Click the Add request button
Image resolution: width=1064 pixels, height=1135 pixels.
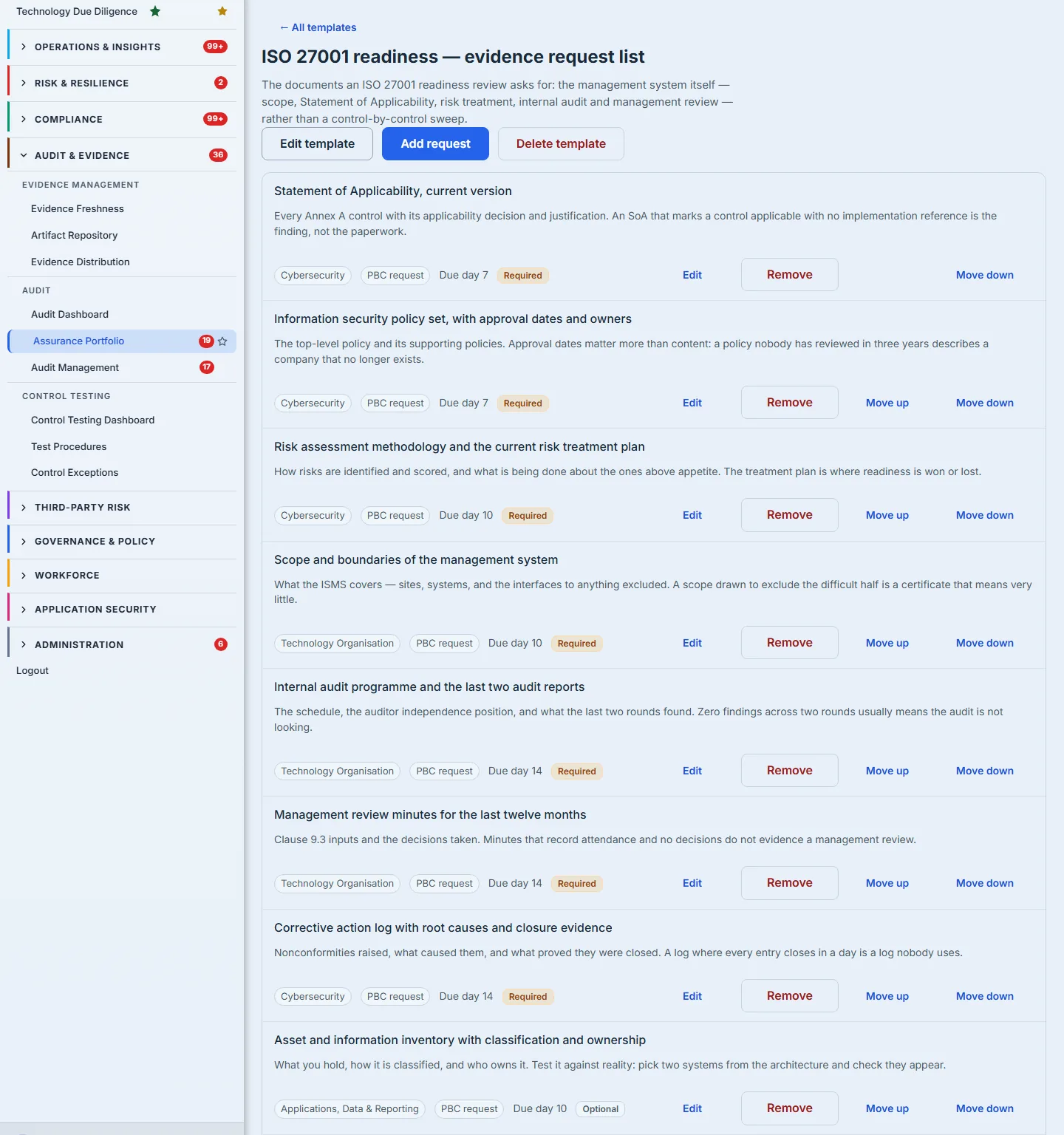point(435,144)
